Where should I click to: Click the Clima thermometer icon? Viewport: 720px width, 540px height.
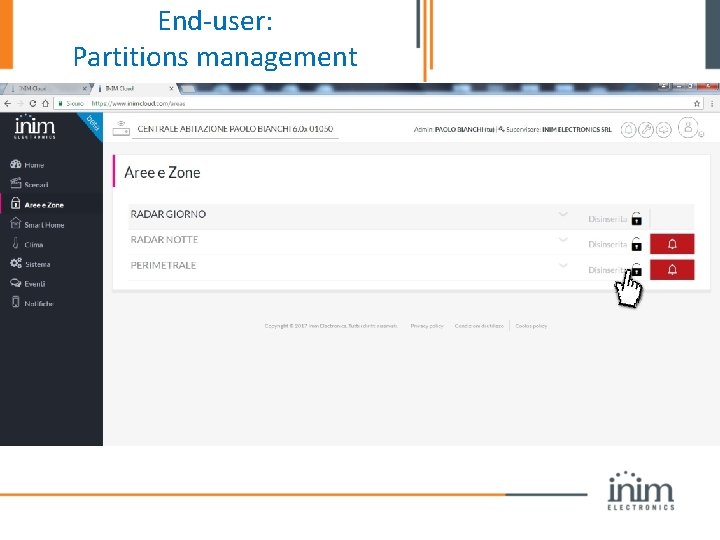(x=16, y=243)
